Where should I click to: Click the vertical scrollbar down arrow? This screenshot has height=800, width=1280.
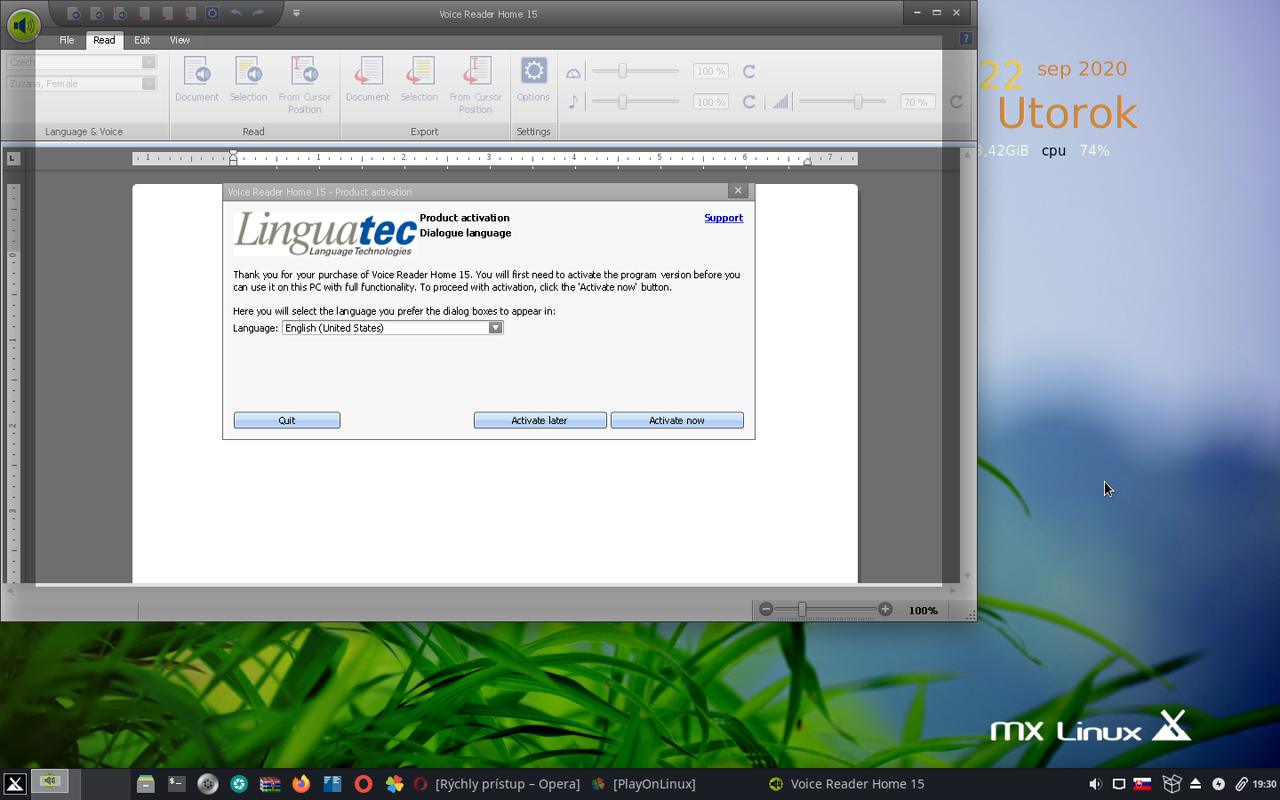tap(968, 577)
